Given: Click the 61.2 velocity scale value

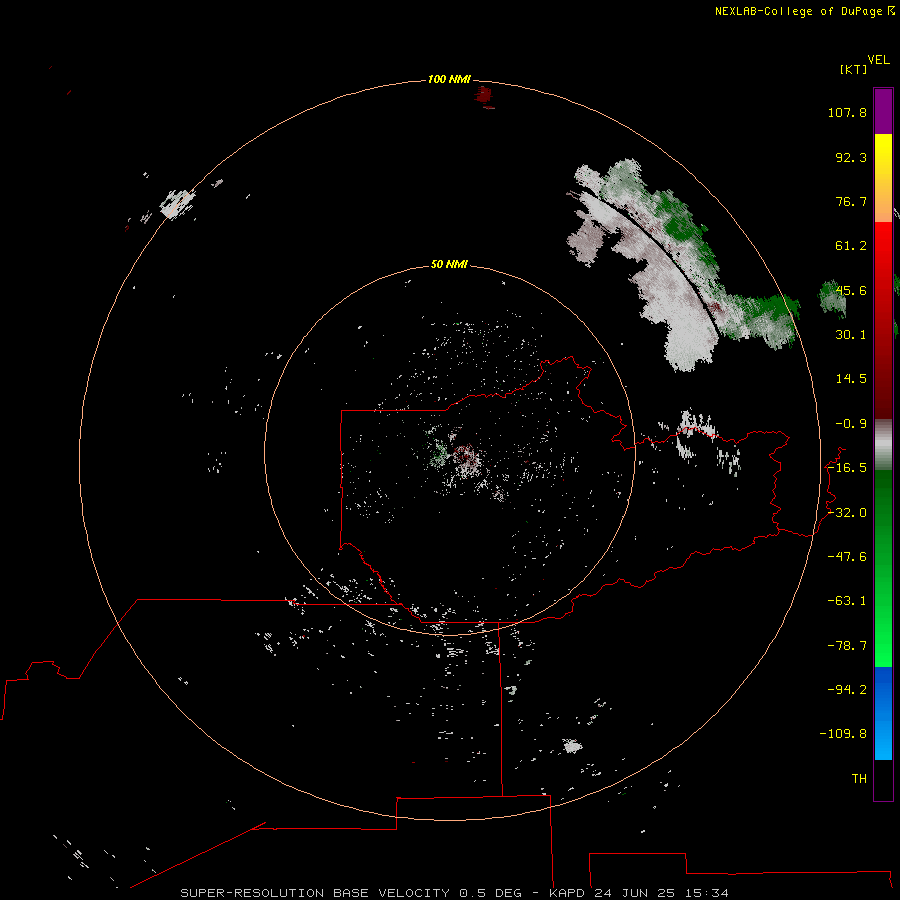Looking at the screenshot, I should coord(851,246).
